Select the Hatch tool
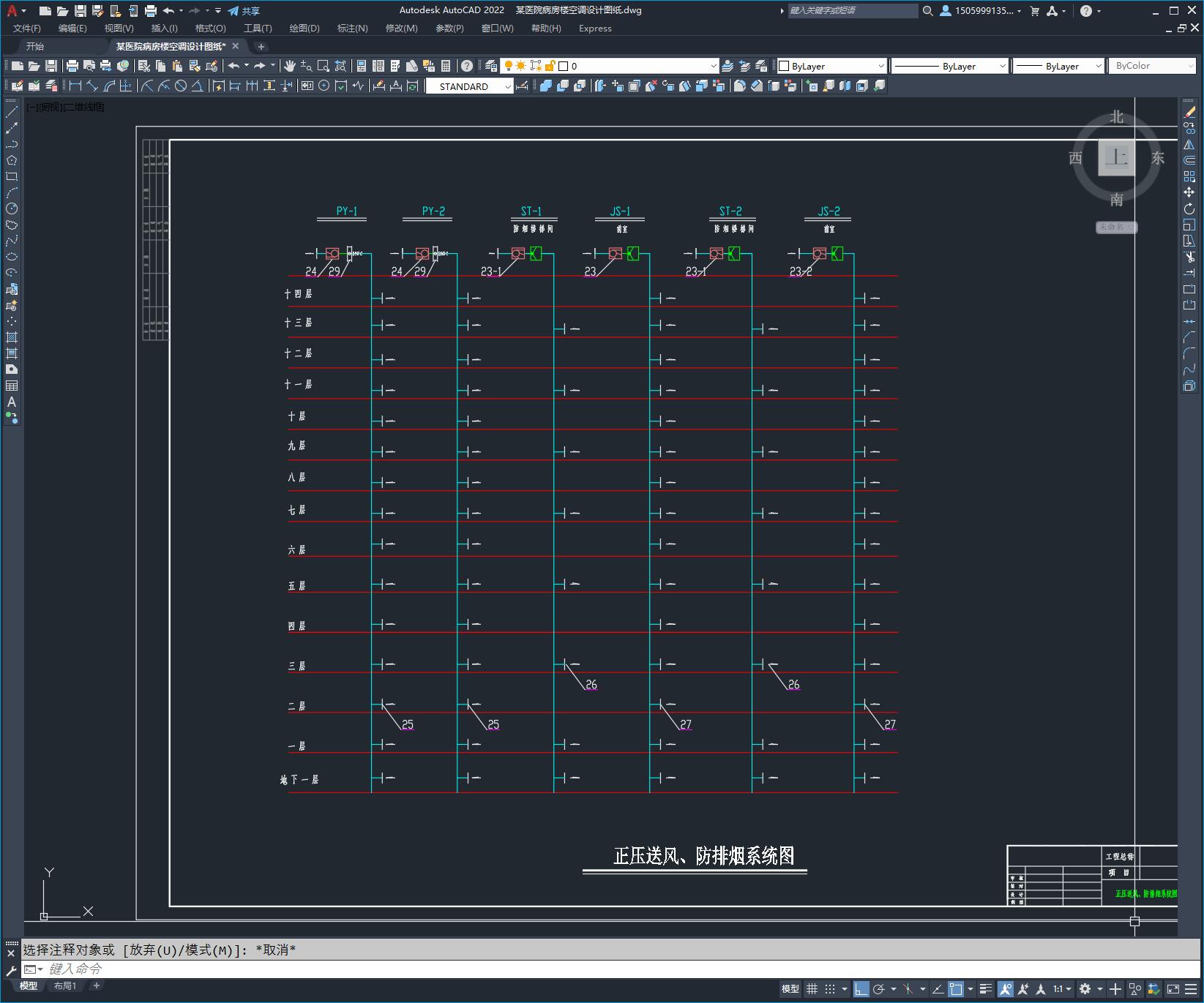This screenshot has width=1204, height=1003. 12,337
